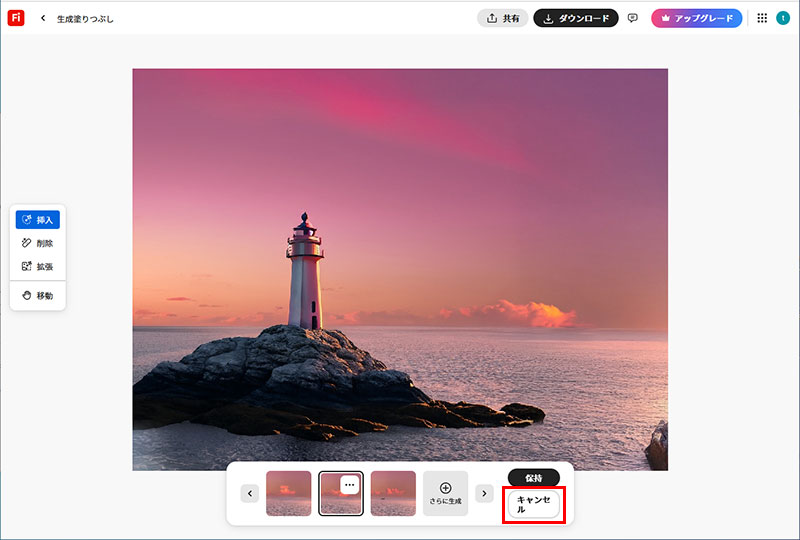This screenshot has width=800, height=540.
Task: Click the キャンセル (Cancel) button
Action: tap(534, 504)
